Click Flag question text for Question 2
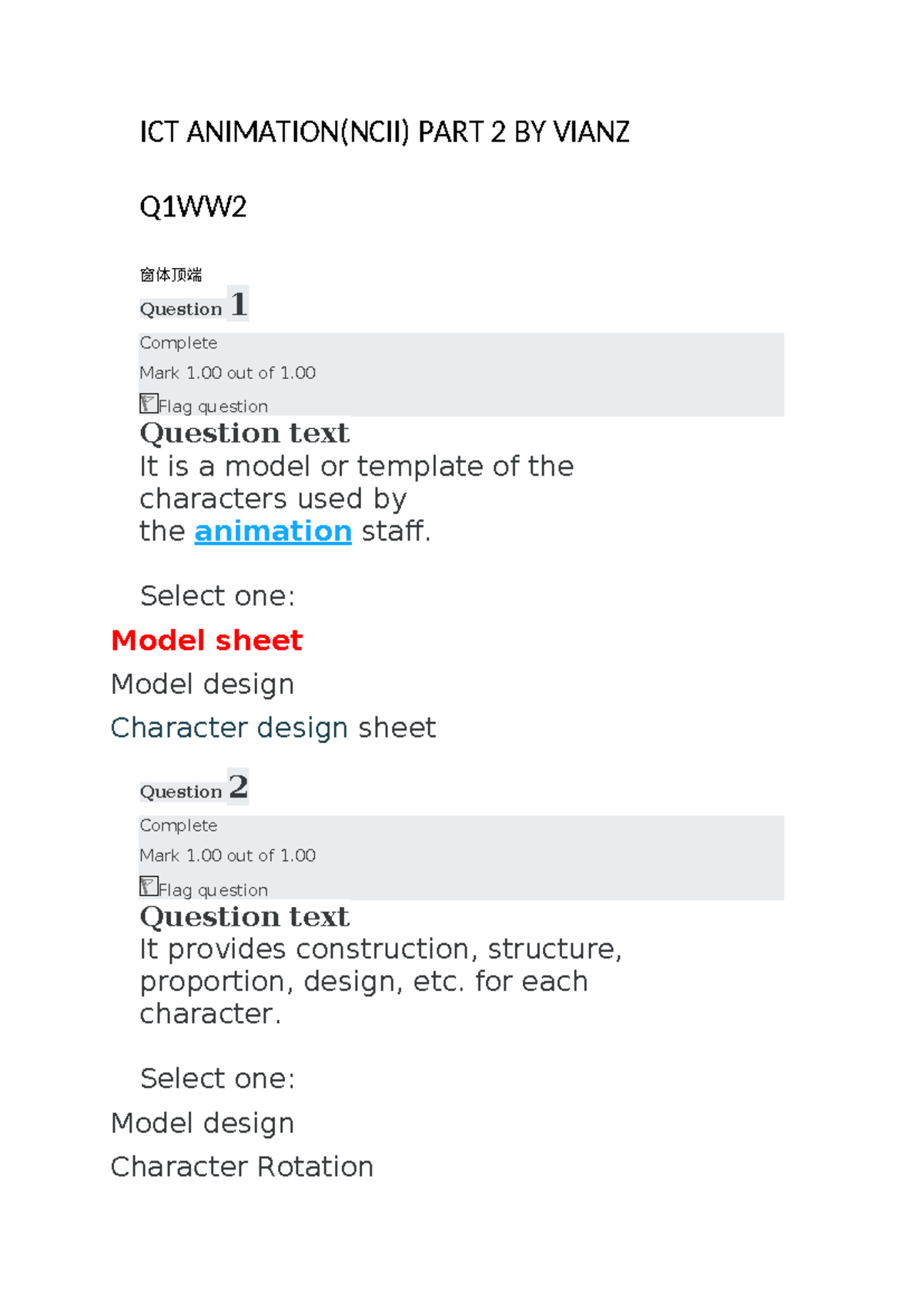The image size is (924, 1306). click(213, 890)
